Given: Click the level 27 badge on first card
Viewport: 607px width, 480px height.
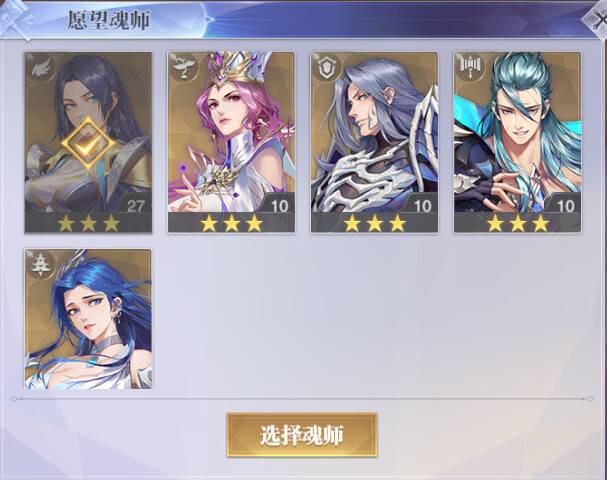Looking at the screenshot, I should point(135,205).
